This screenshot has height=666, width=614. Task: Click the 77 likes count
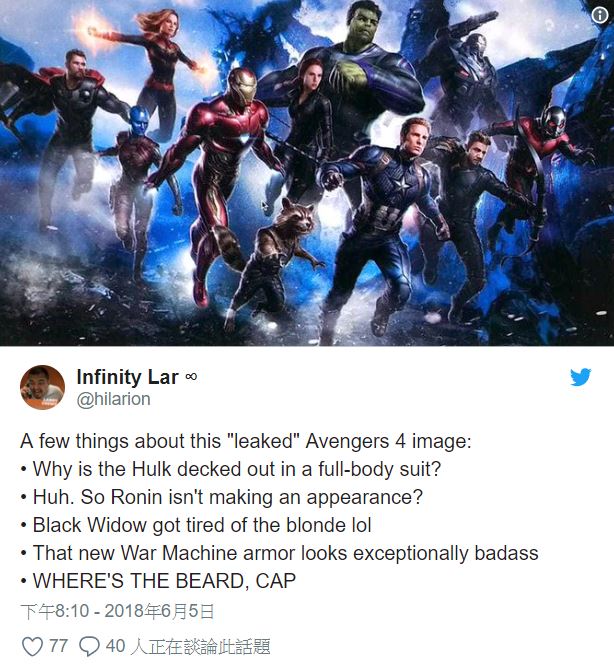(58, 646)
